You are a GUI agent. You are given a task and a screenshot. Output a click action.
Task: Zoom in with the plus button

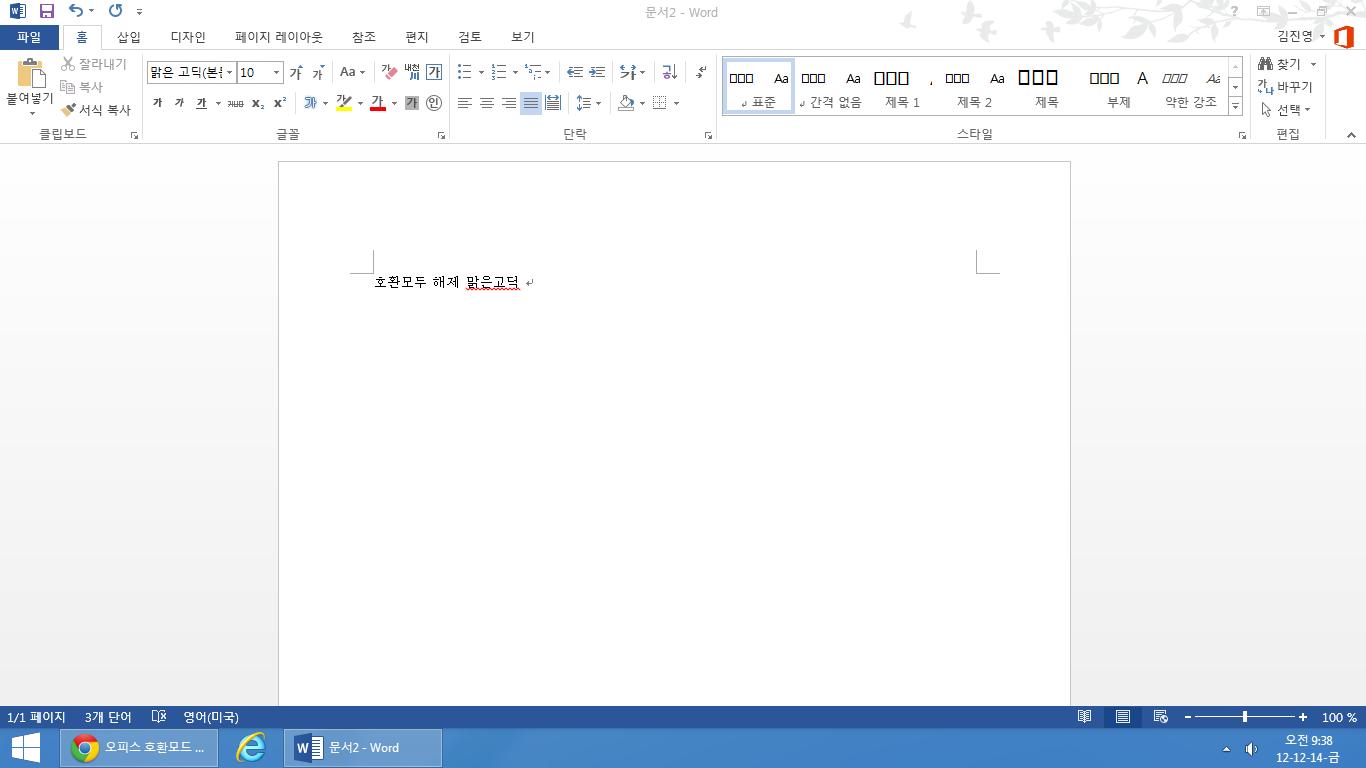pos(1303,717)
